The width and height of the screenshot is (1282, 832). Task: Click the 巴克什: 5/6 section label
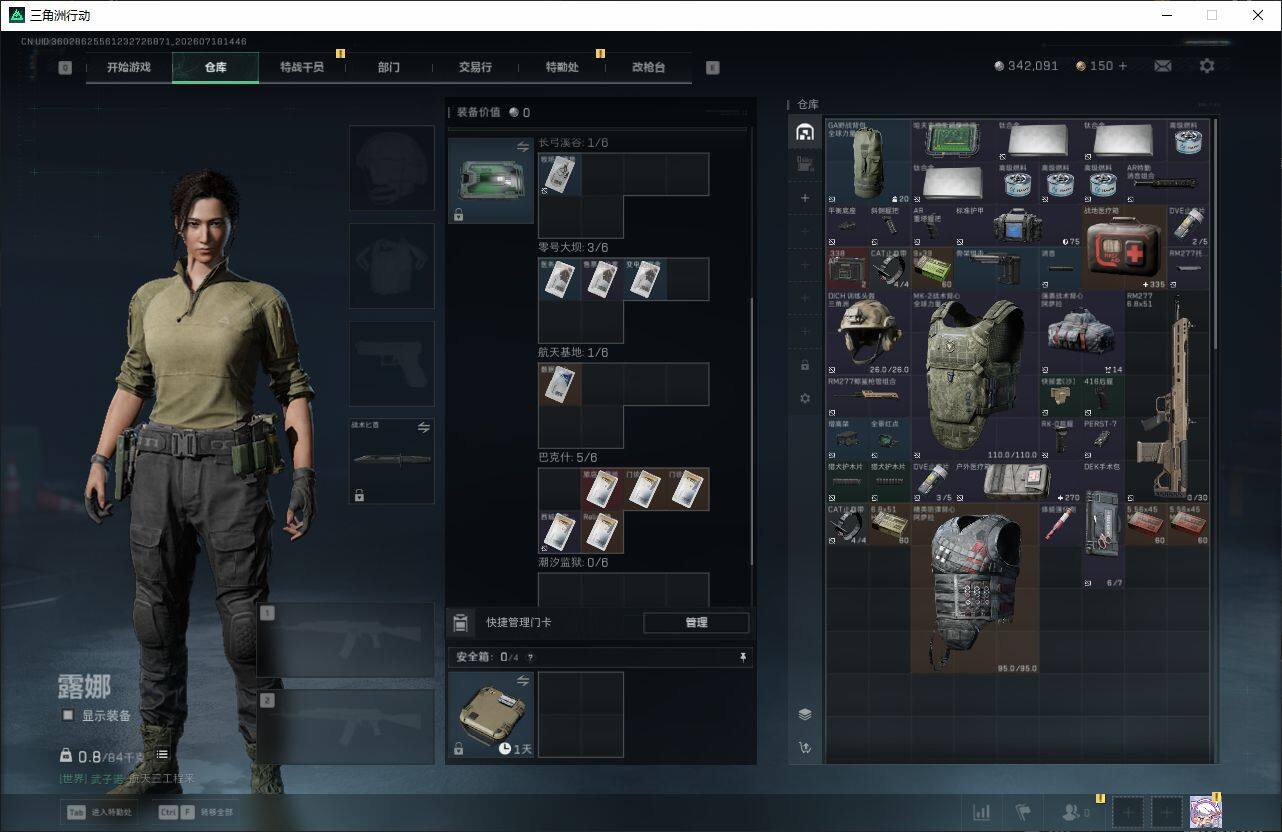567,457
